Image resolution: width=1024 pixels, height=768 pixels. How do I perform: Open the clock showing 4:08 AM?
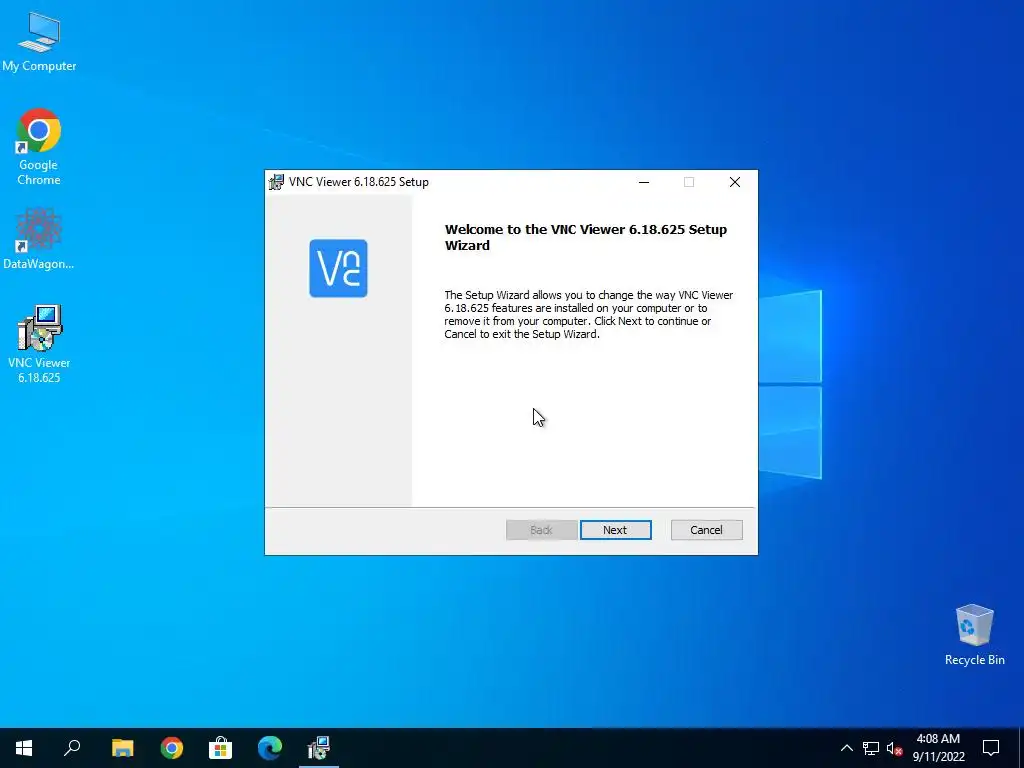coord(938,748)
